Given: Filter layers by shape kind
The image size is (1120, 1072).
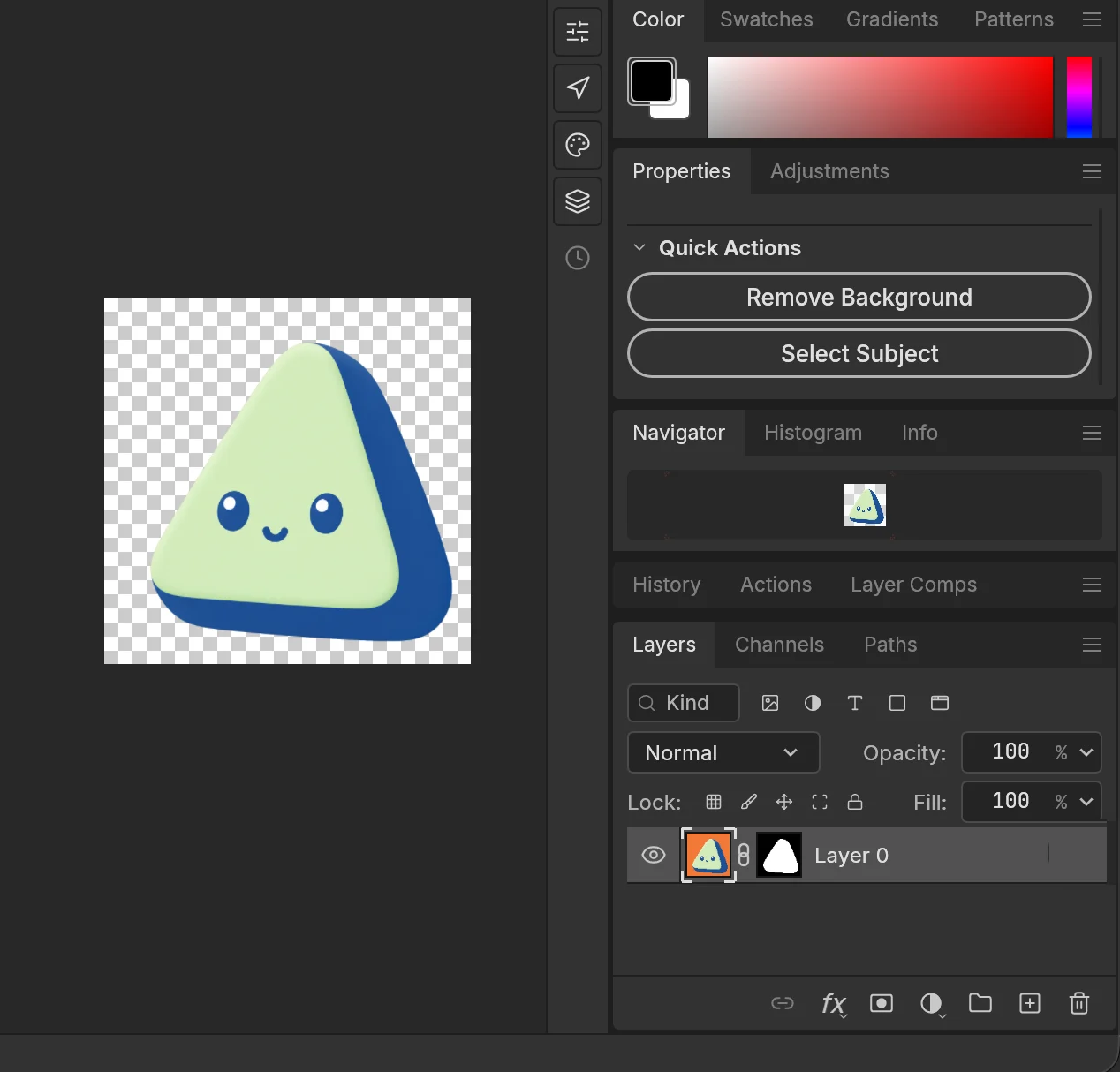Looking at the screenshot, I should coord(897,703).
